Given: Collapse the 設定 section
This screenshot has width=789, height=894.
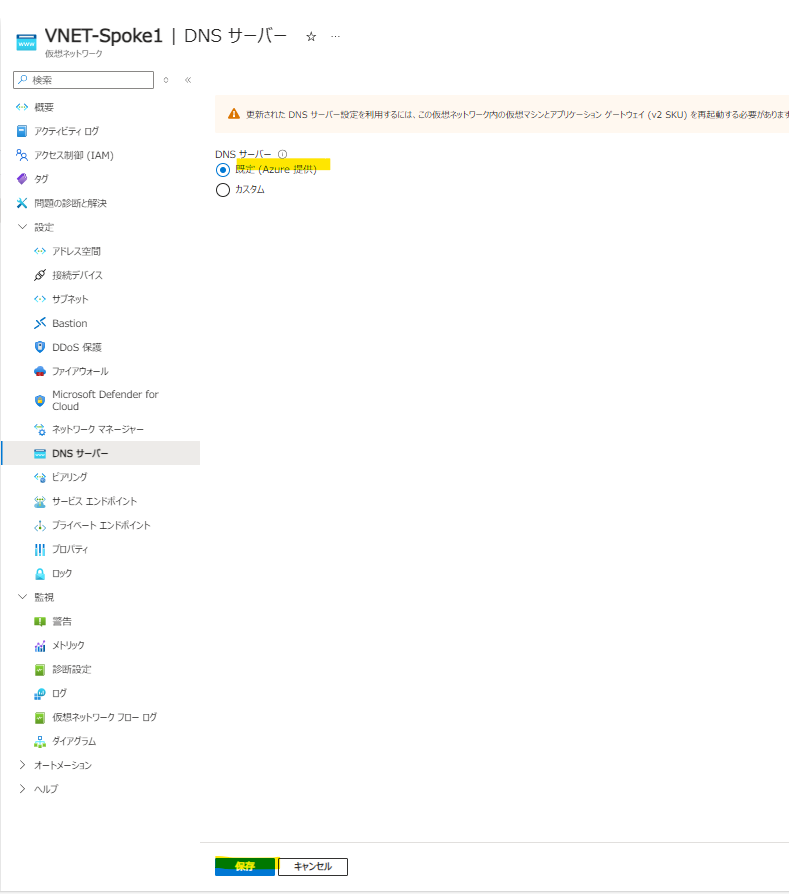Looking at the screenshot, I should point(22,227).
